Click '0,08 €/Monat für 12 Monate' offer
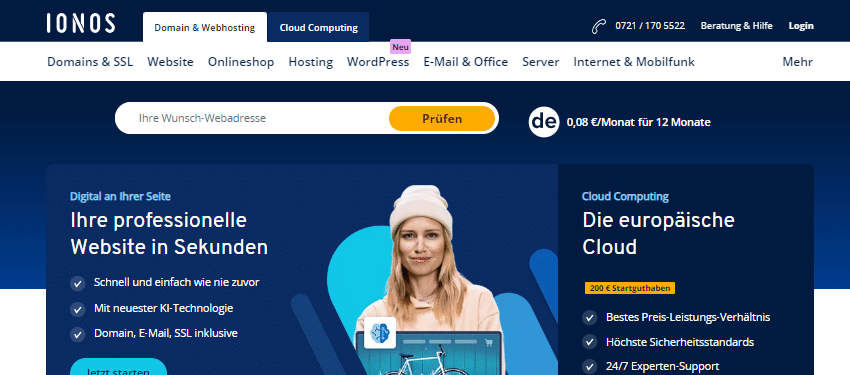The image size is (850, 375). point(639,122)
